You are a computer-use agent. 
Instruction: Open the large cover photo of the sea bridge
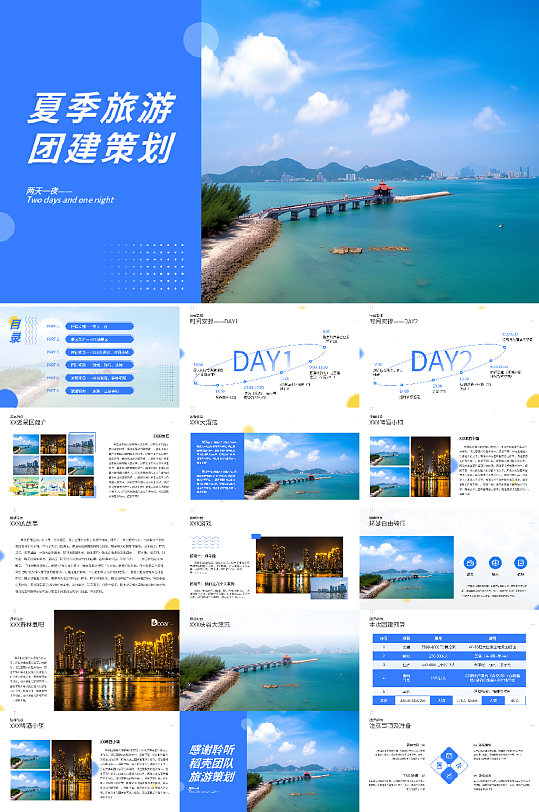(x=370, y=151)
